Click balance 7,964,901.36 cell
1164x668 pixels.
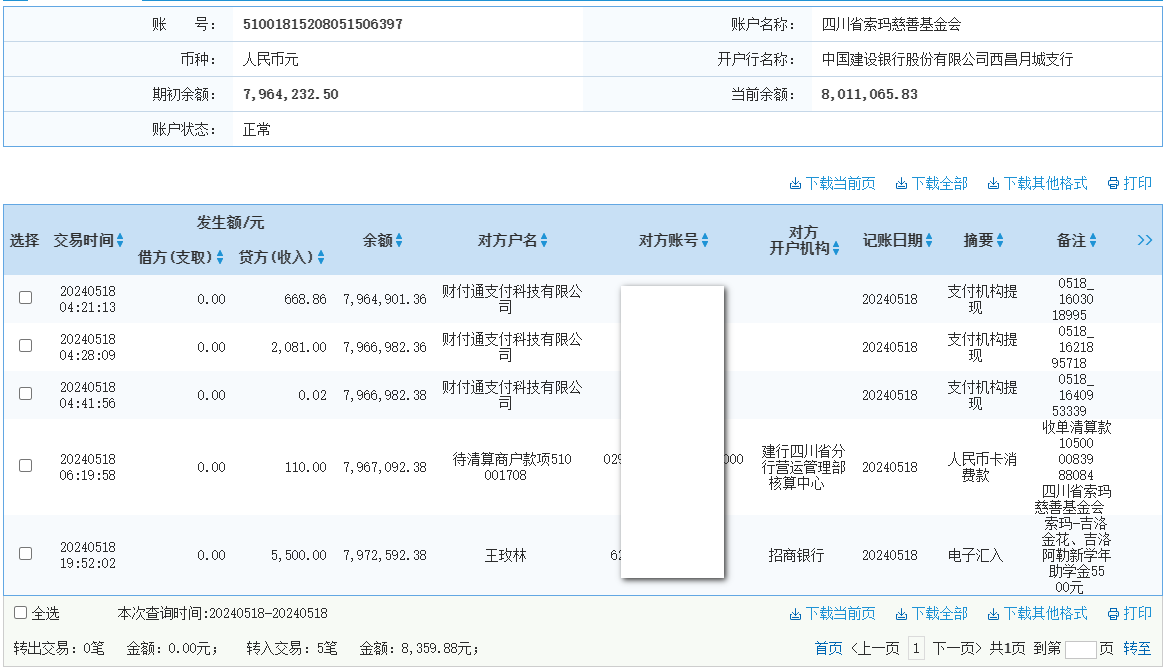[385, 299]
